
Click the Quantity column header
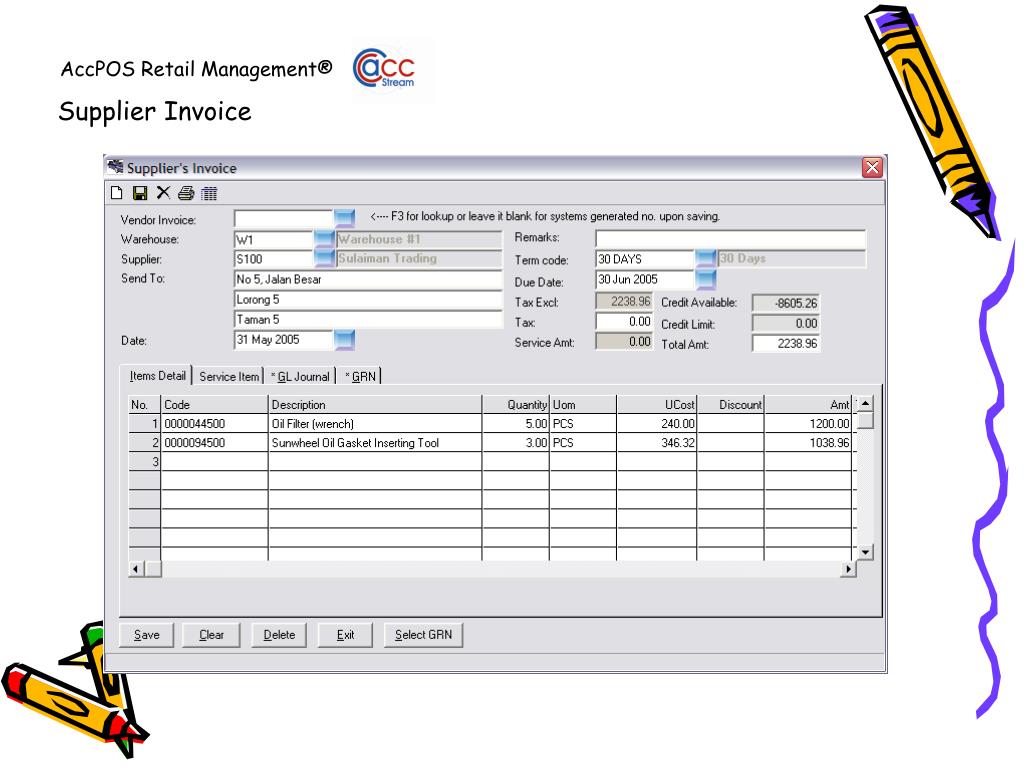tap(516, 404)
